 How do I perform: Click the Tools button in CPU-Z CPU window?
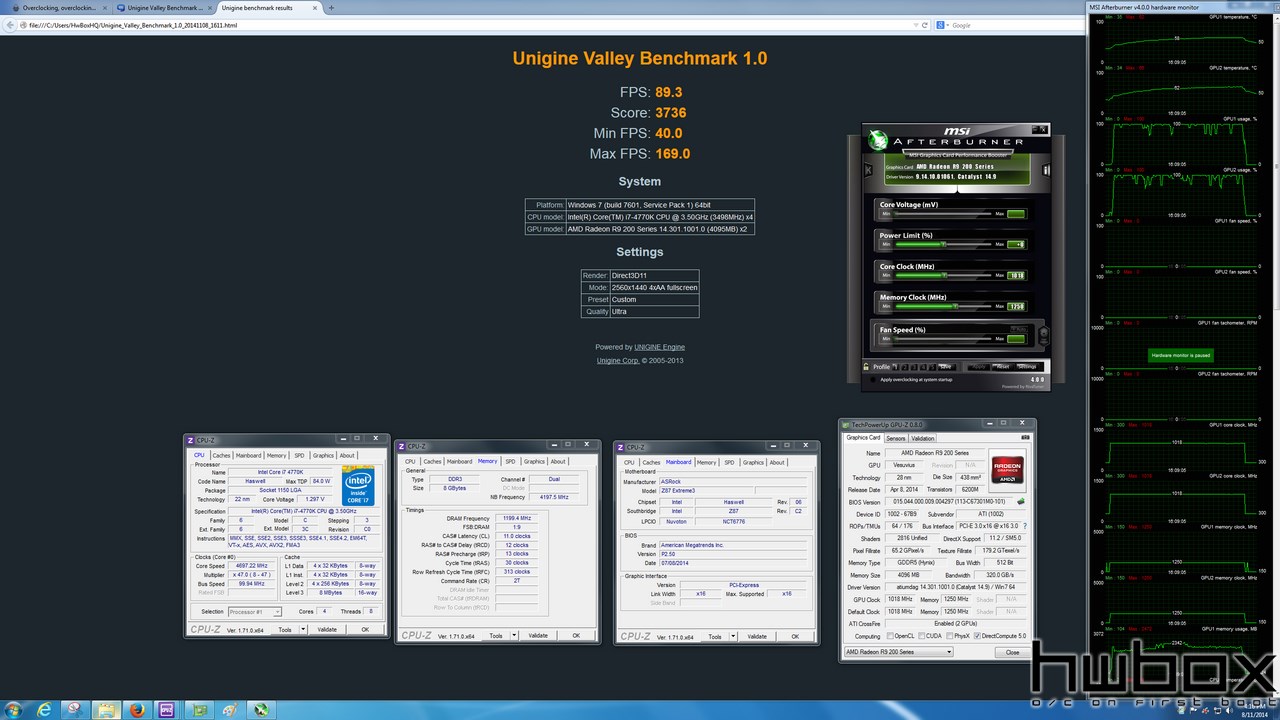click(x=285, y=629)
